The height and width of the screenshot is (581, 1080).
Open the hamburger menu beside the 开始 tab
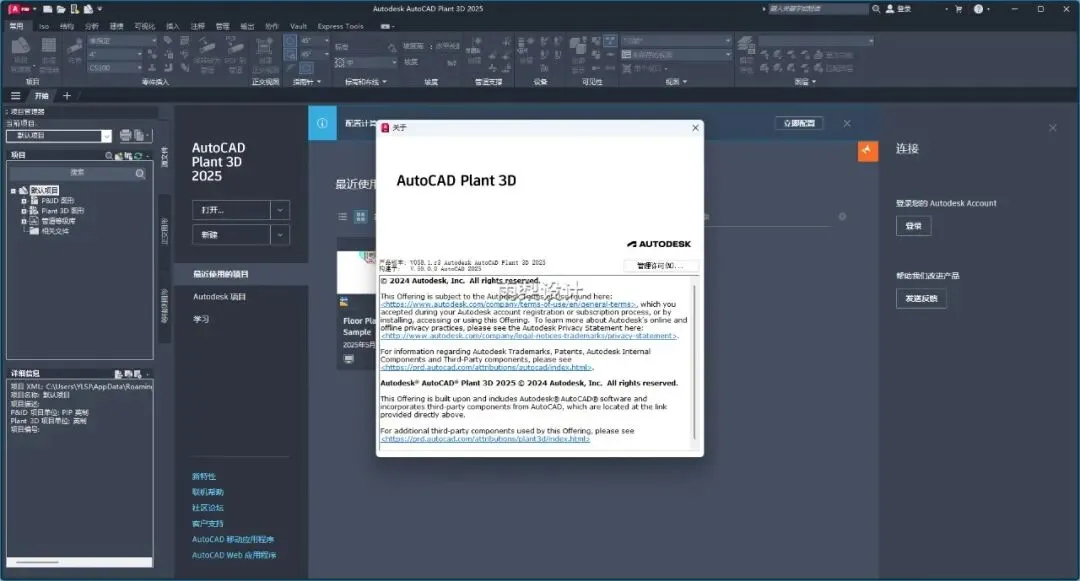(15, 96)
